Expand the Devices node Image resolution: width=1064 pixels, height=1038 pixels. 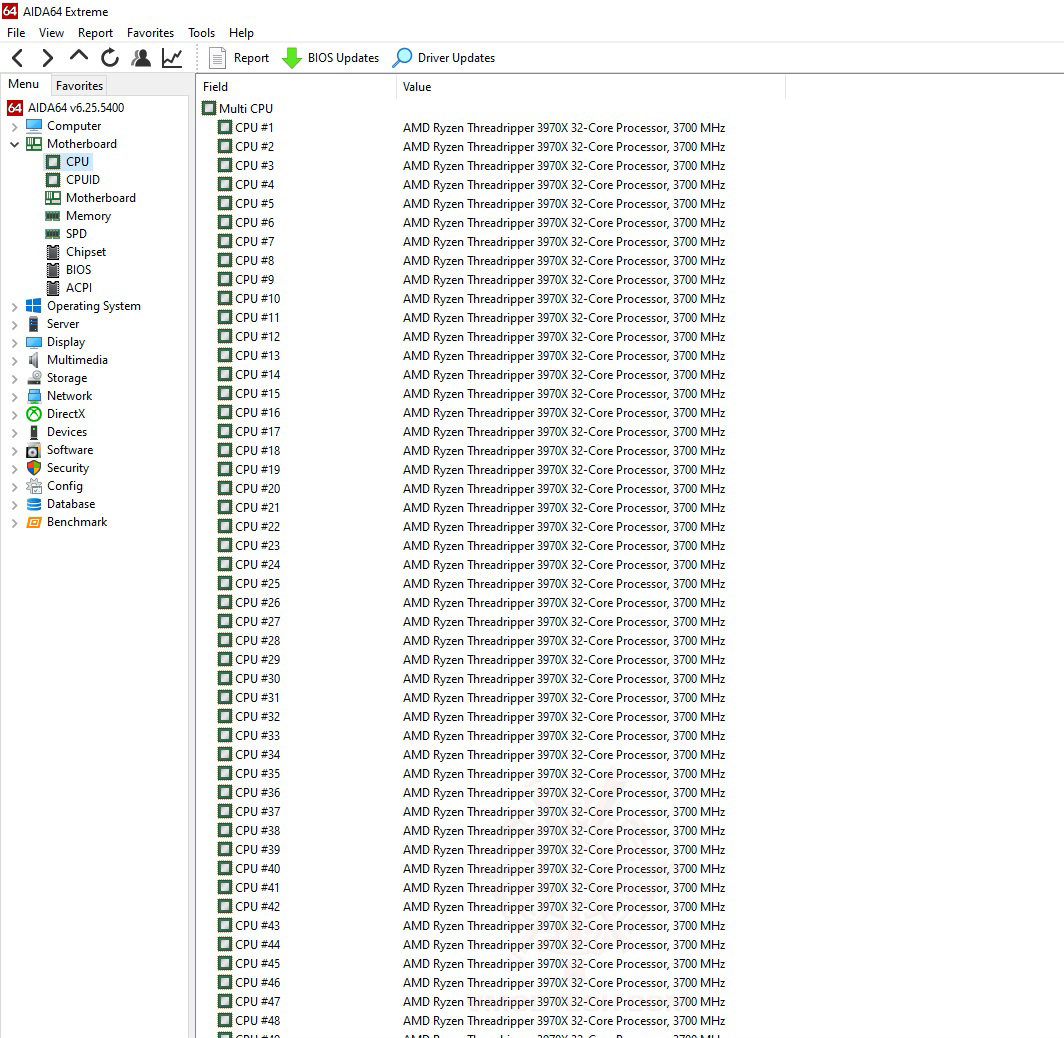coord(14,433)
